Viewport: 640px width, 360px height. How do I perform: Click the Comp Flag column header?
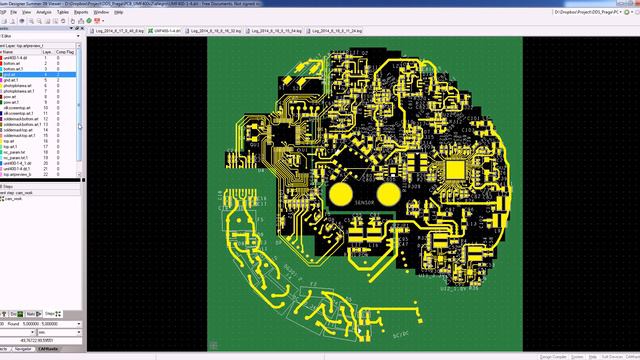pos(65,52)
